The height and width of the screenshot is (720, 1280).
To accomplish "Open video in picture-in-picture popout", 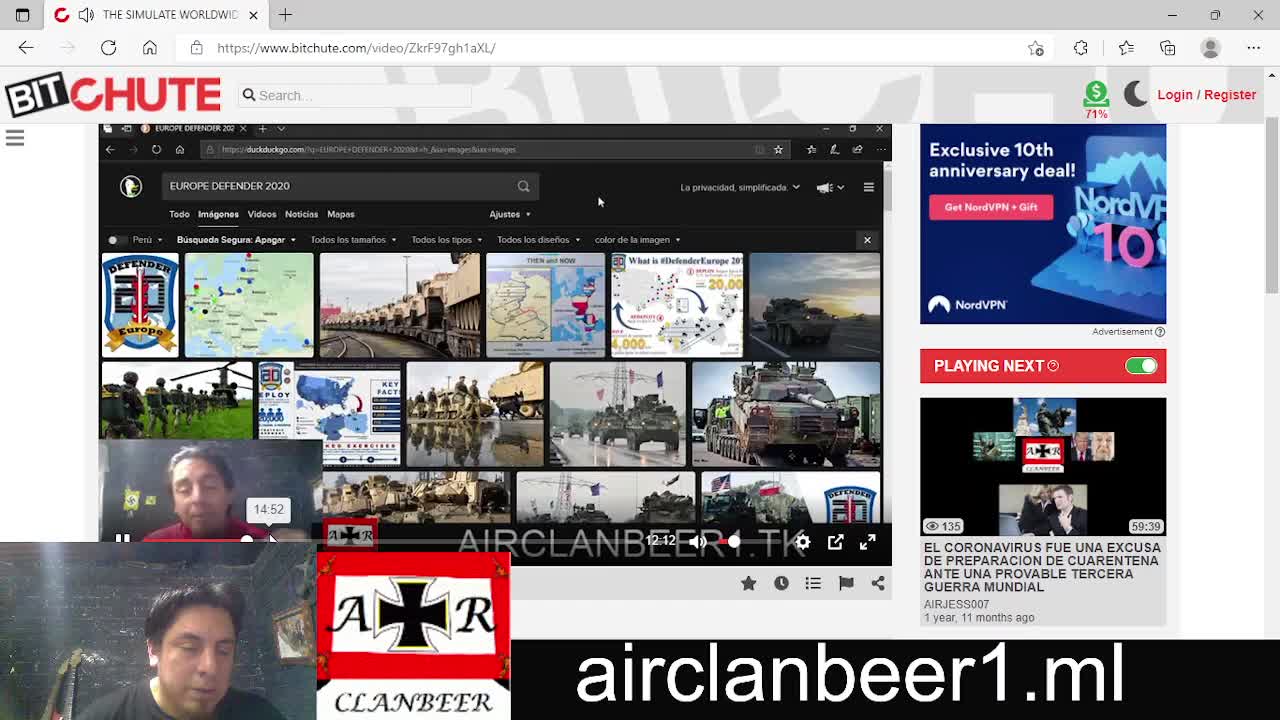I will pyautogui.click(x=835, y=541).
